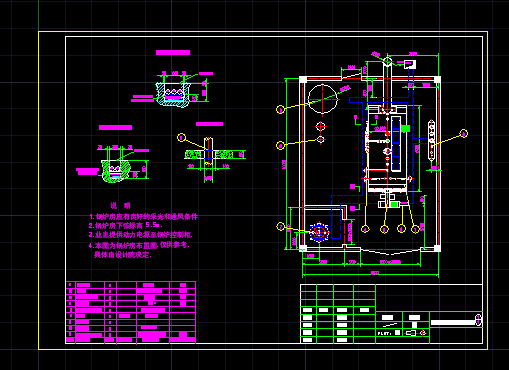Select the white drawing name bar in title block
Image resolution: width=509 pixels, height=370 pixels.
pos(453,322)
